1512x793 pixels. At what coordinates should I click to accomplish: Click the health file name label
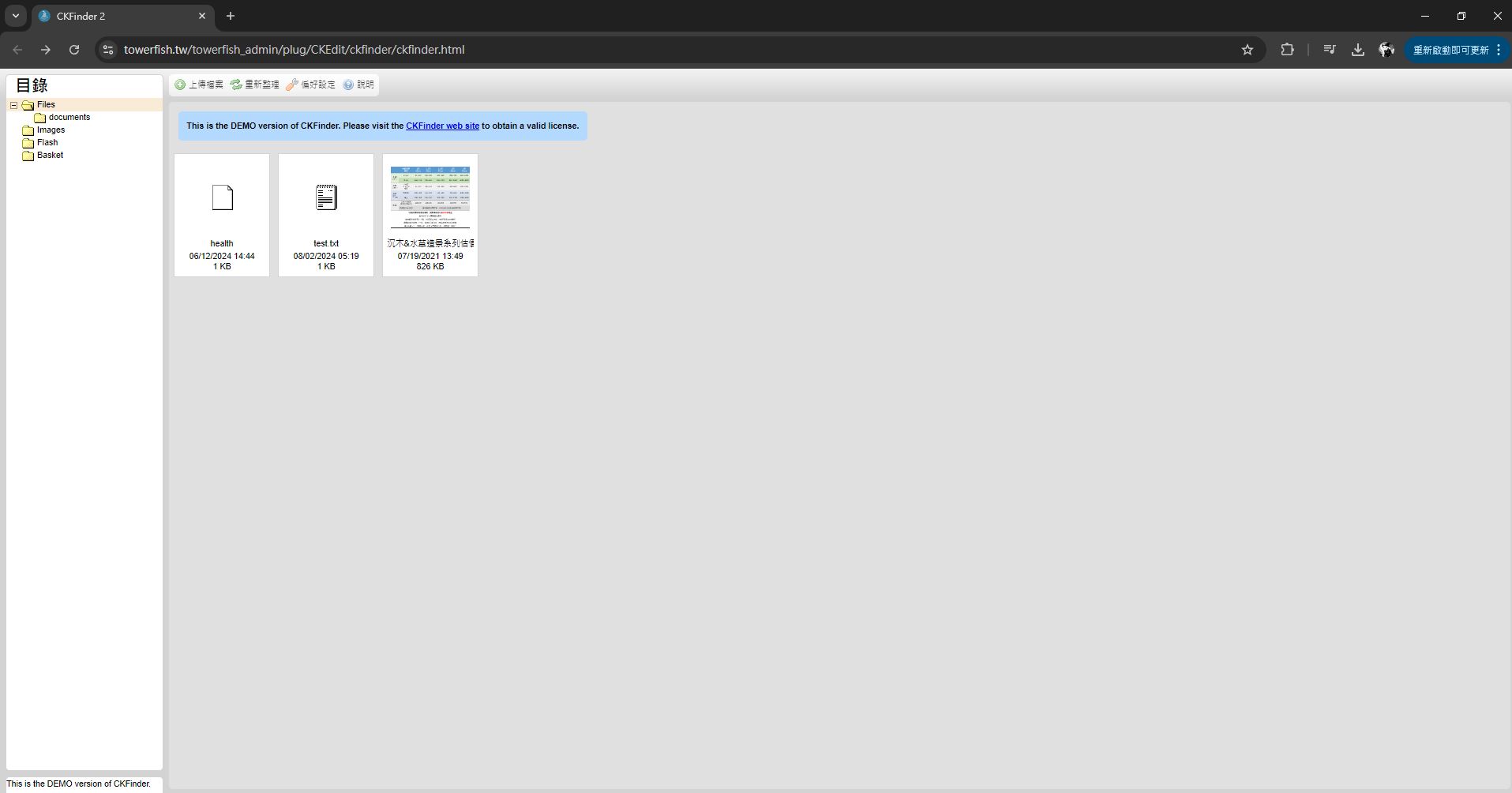point(222,243)
